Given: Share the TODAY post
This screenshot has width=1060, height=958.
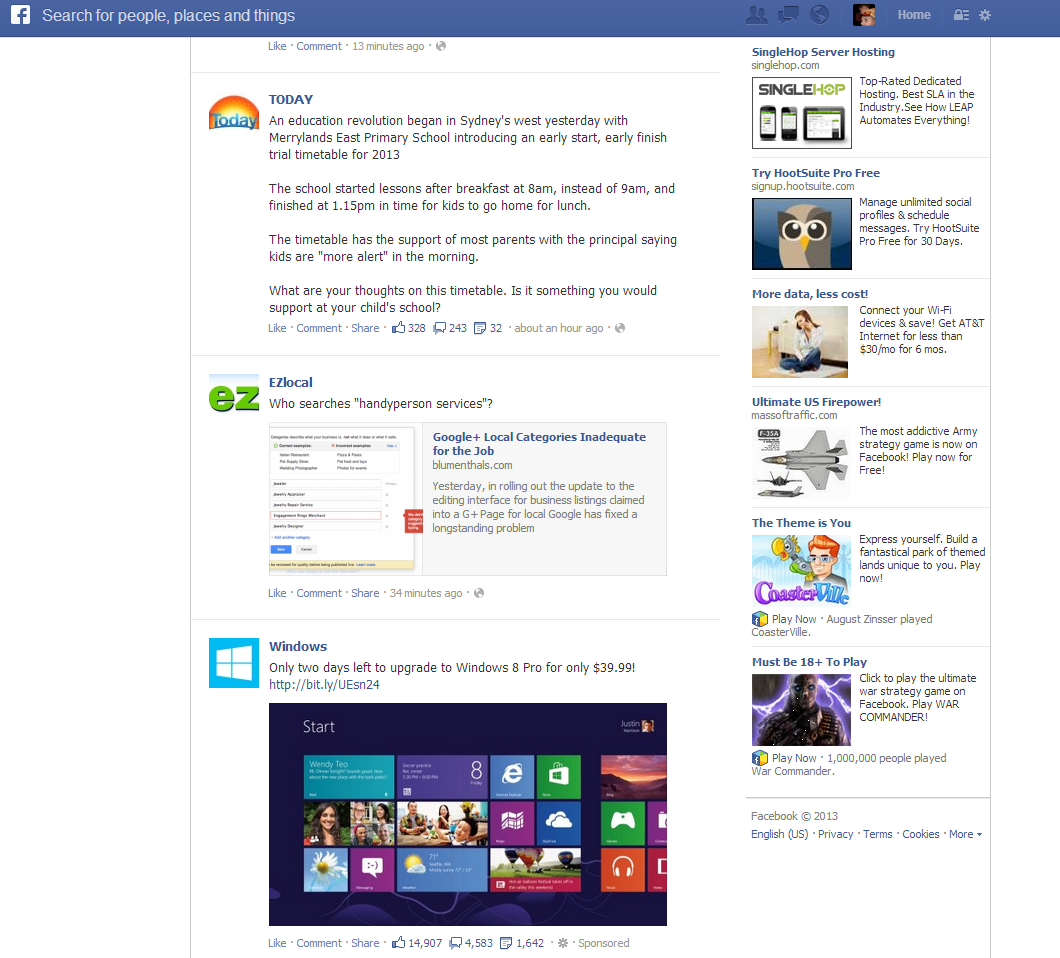Looking at the screenshot, I should [x=365, y=328].
